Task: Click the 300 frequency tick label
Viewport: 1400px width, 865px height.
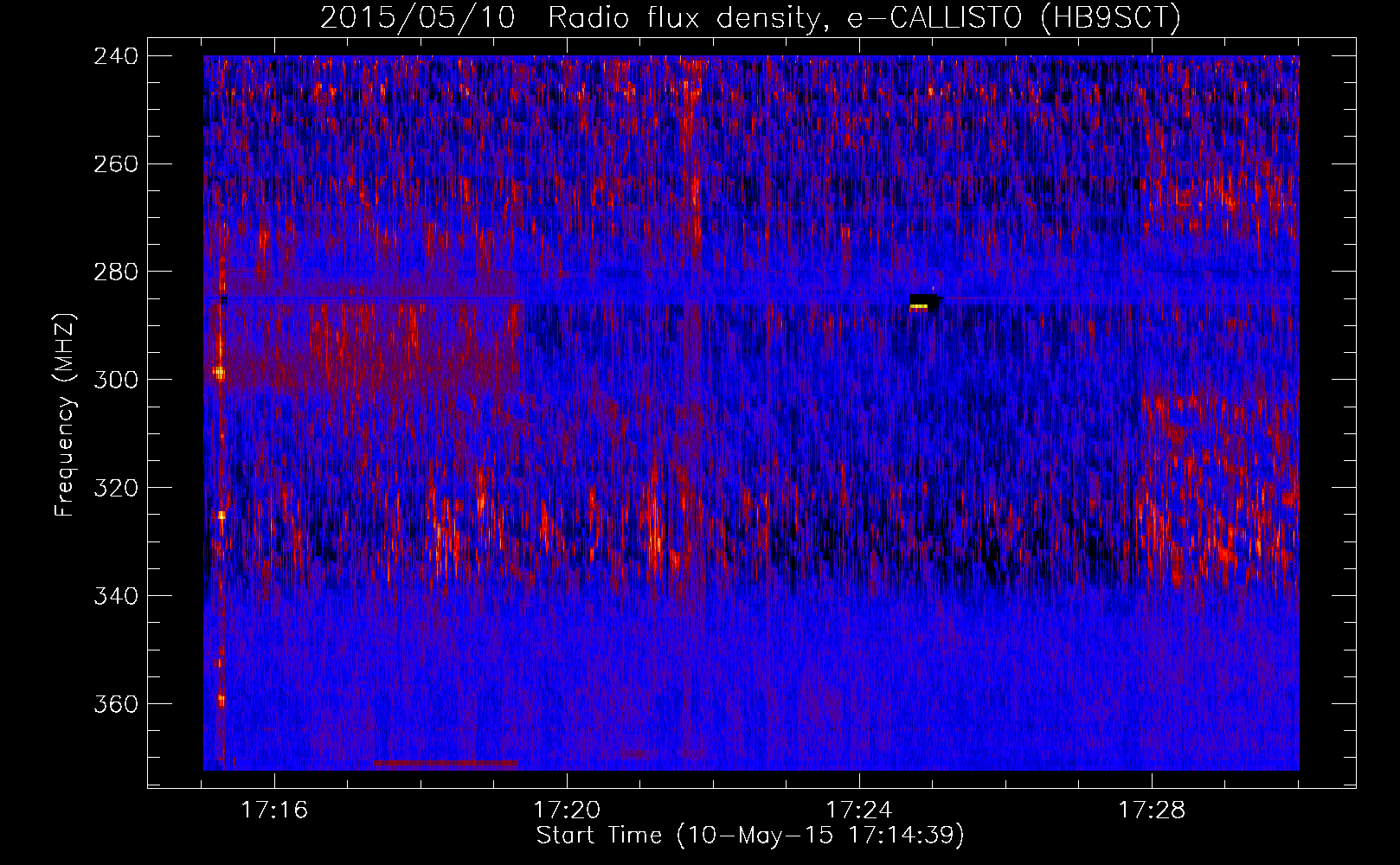Action: (x=115, y=380)
